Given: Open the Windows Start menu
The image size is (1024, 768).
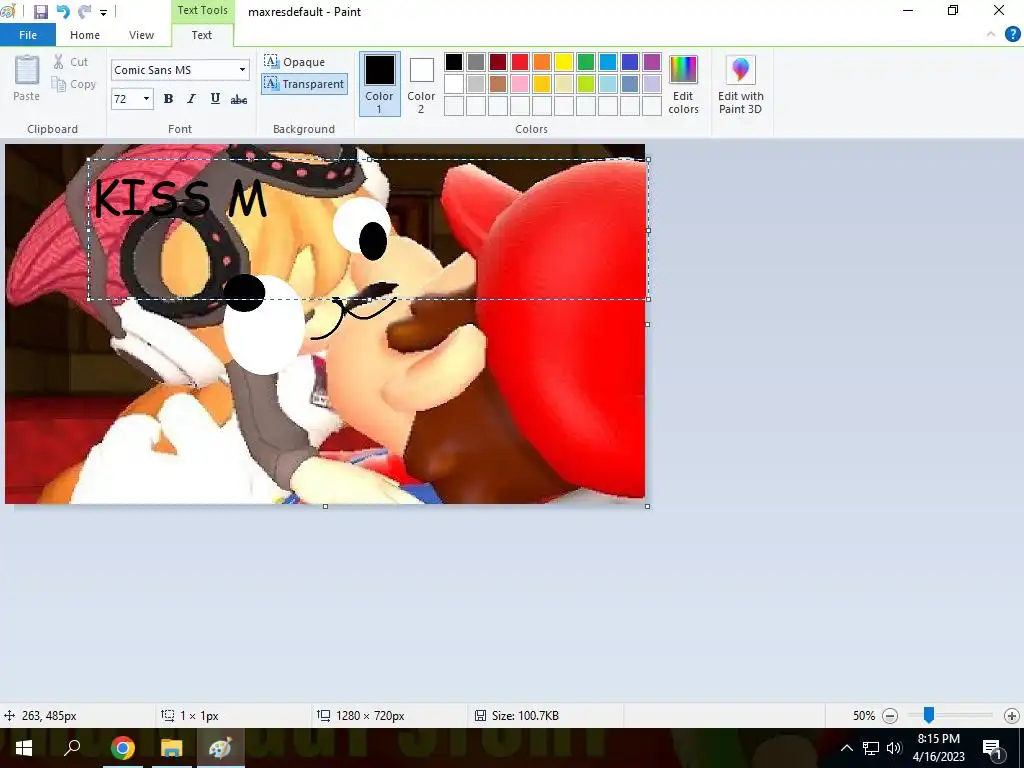Looking at the screenshot, I should point(24,748).
